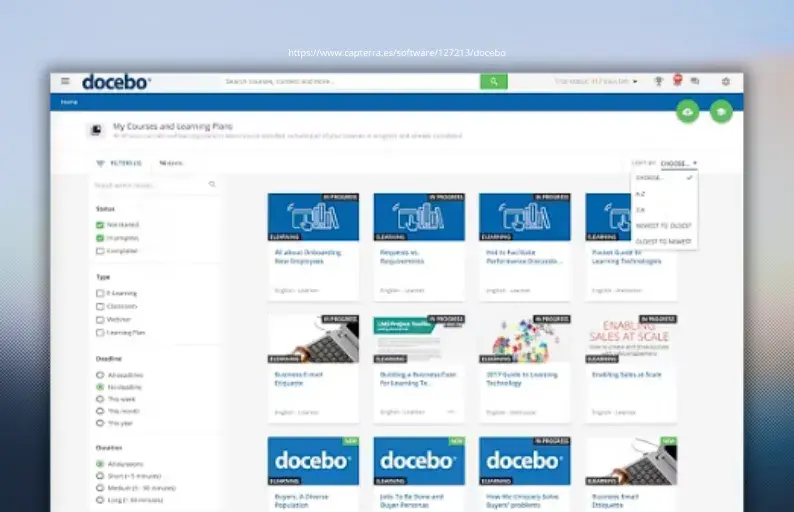The image size is (794, 512).
Task: Click laptop thumbnail with New badge
Action: click(x=631, y=461)
